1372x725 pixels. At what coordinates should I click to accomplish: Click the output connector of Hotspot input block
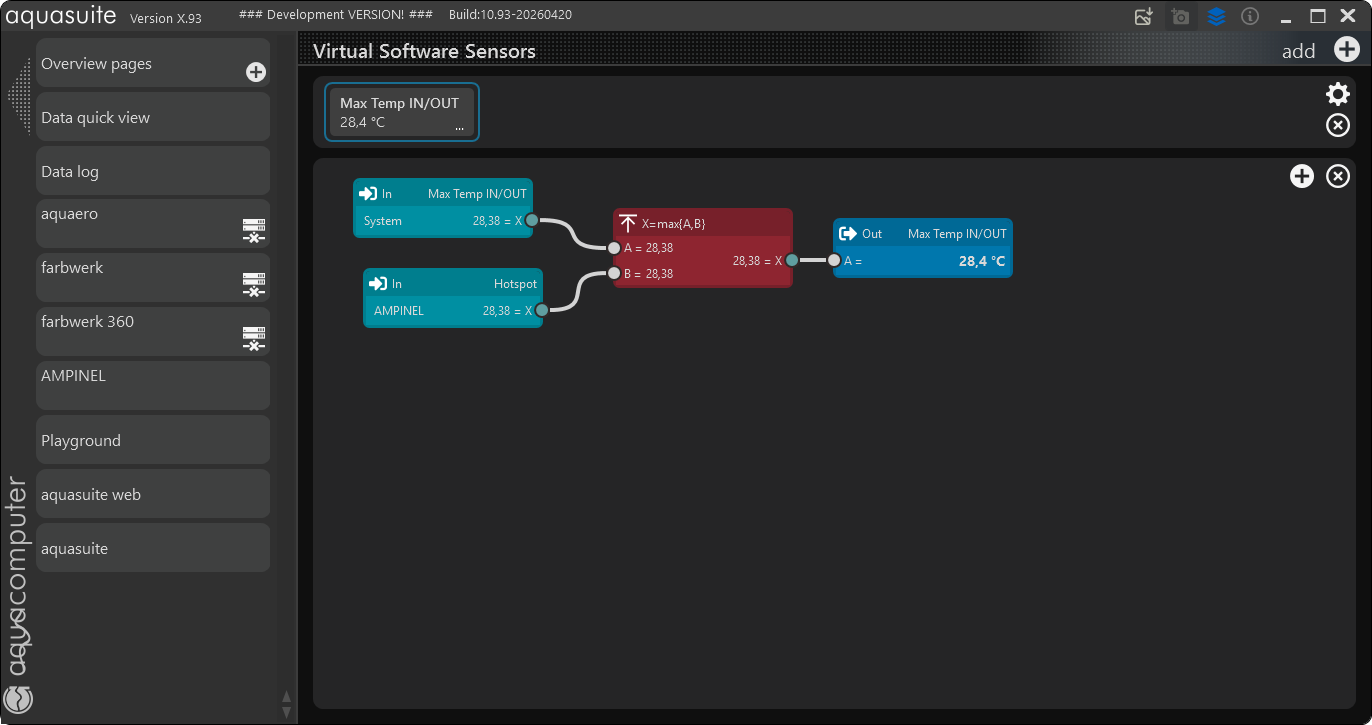541,310
